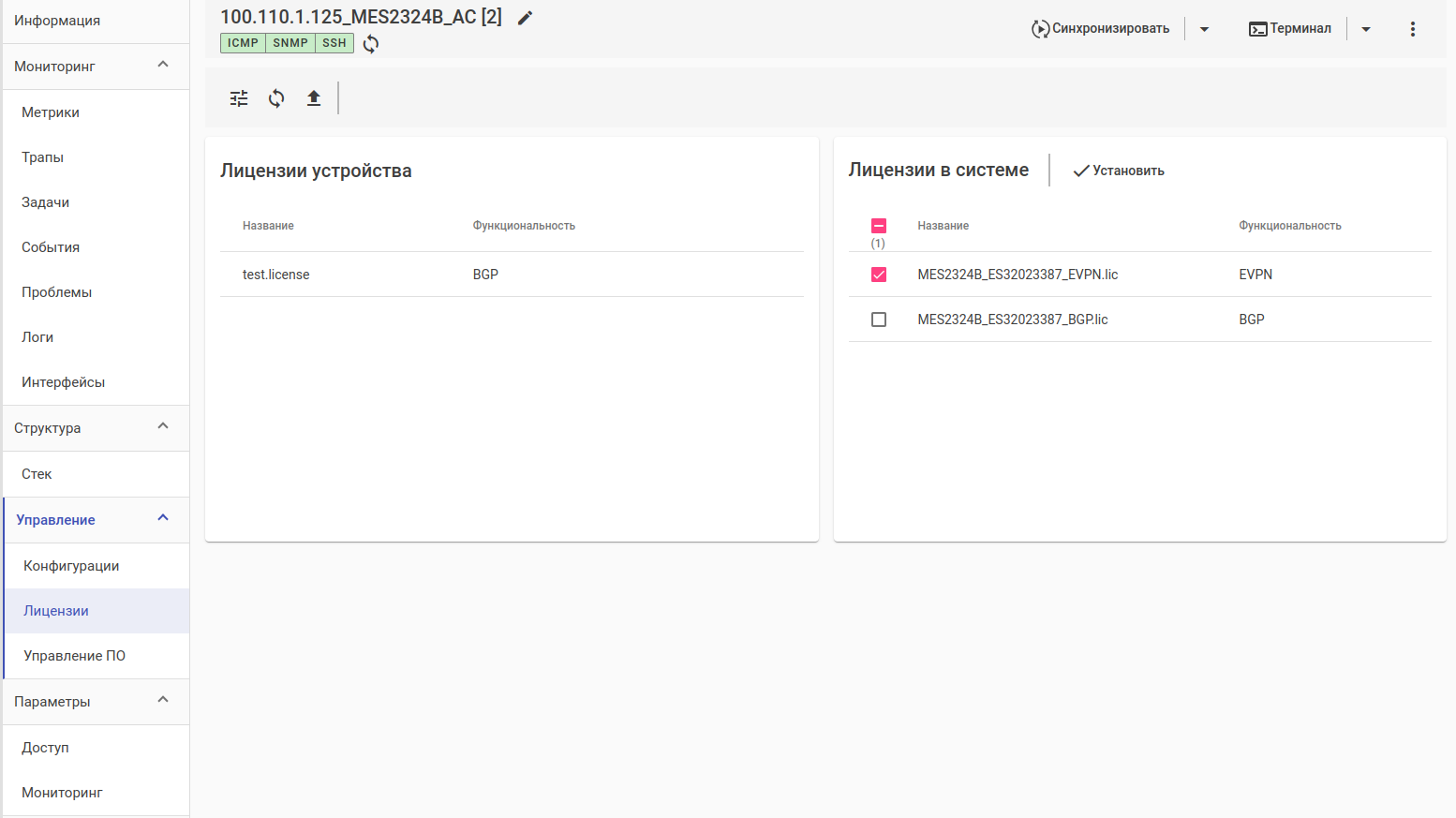The image size is (1456, 818).
Task: Collapse the Мониторинг sidebar section
Action: [x=163, y=66]
